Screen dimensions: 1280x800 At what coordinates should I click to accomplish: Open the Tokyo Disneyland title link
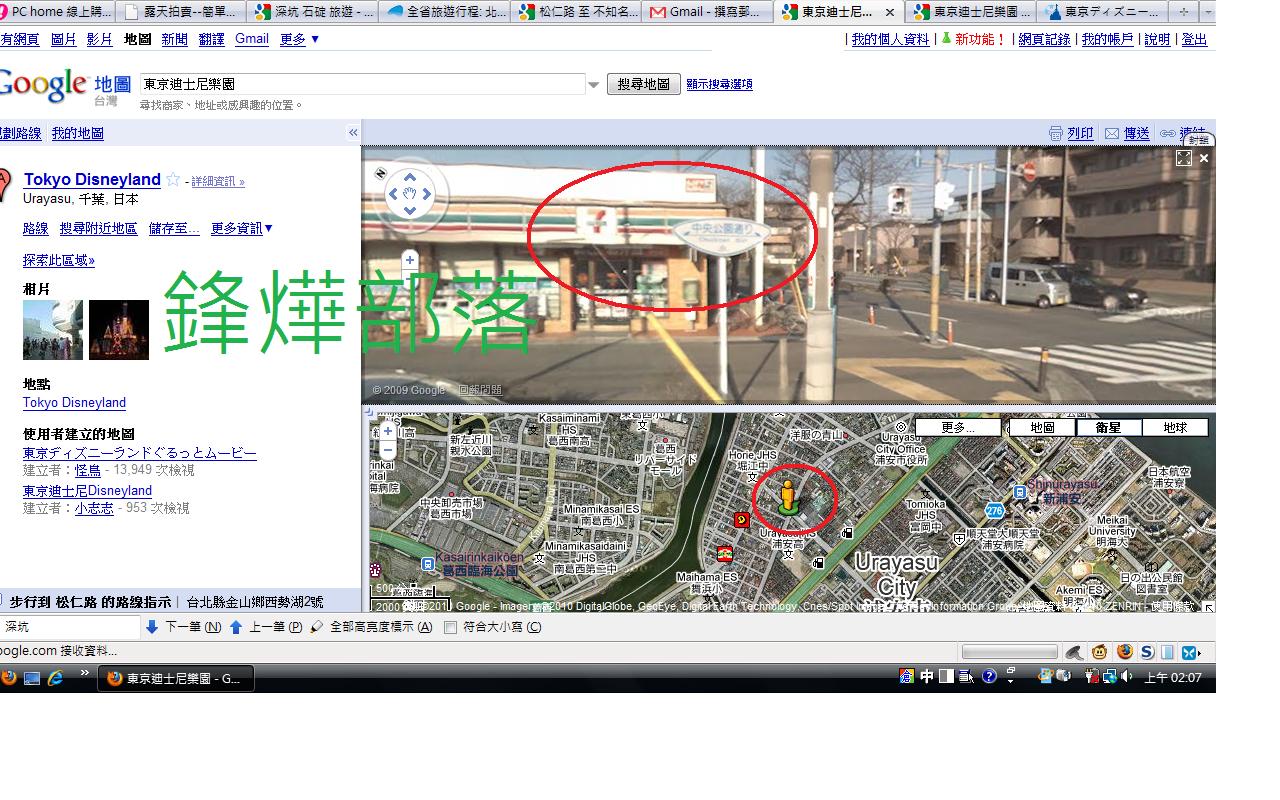[x=92, y=179]
